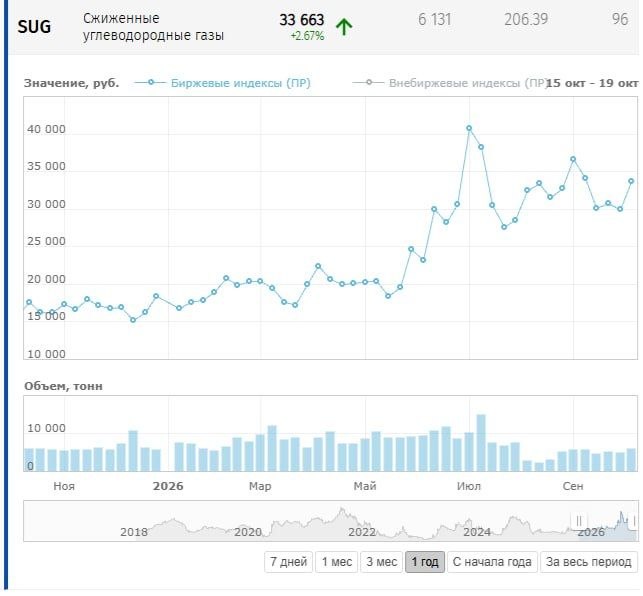
Task: Click the Значение, руб. axis title
Action: [x=71, y=83]
